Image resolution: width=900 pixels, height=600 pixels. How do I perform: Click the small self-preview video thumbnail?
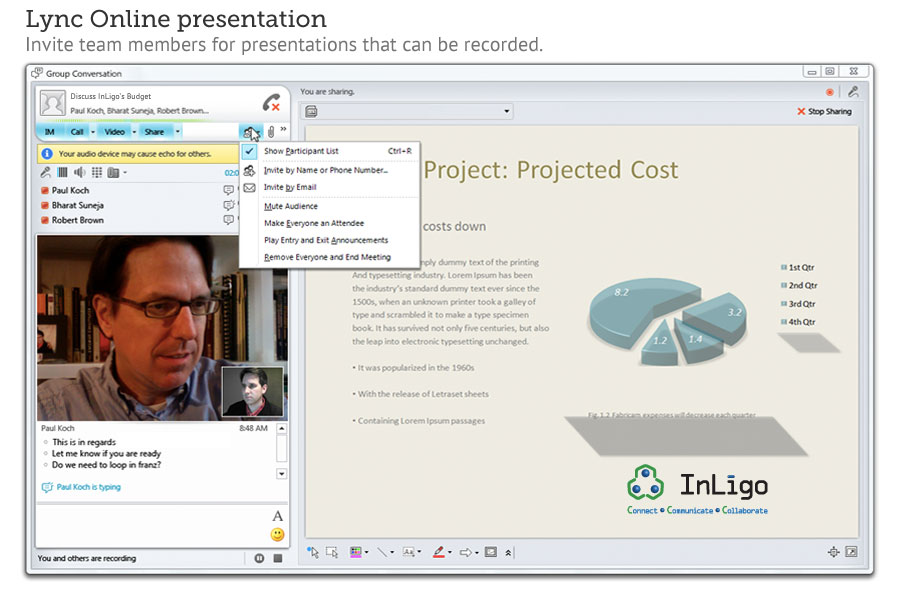coord(253,392)
